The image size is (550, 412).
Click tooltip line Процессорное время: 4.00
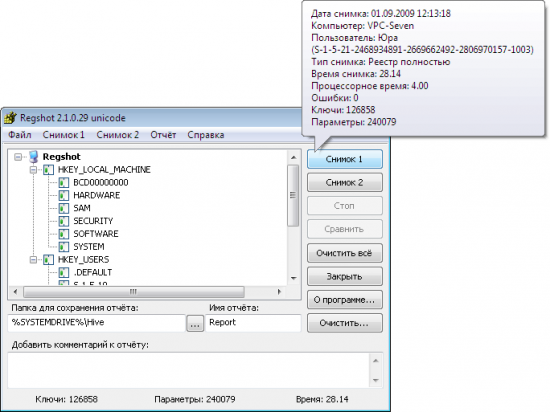click(x=370, y=86)
